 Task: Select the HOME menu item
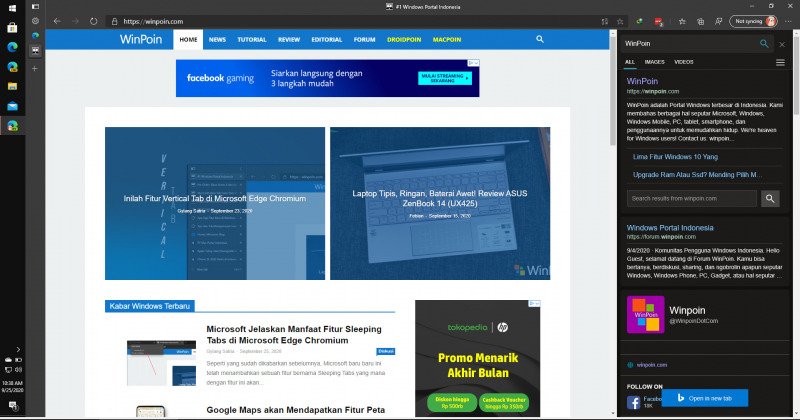click(188, 39)
